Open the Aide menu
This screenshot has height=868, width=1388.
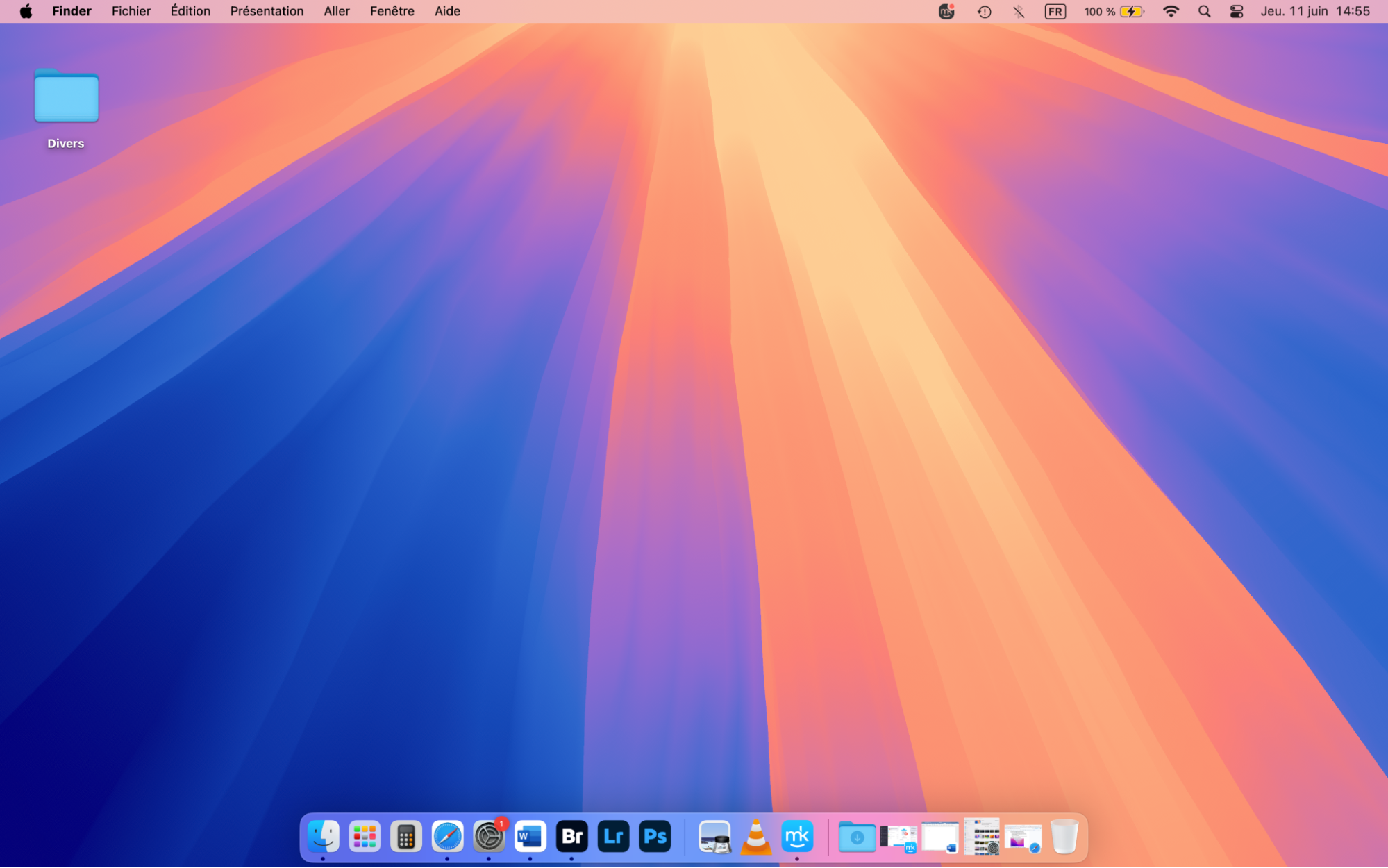coord(447,11)
